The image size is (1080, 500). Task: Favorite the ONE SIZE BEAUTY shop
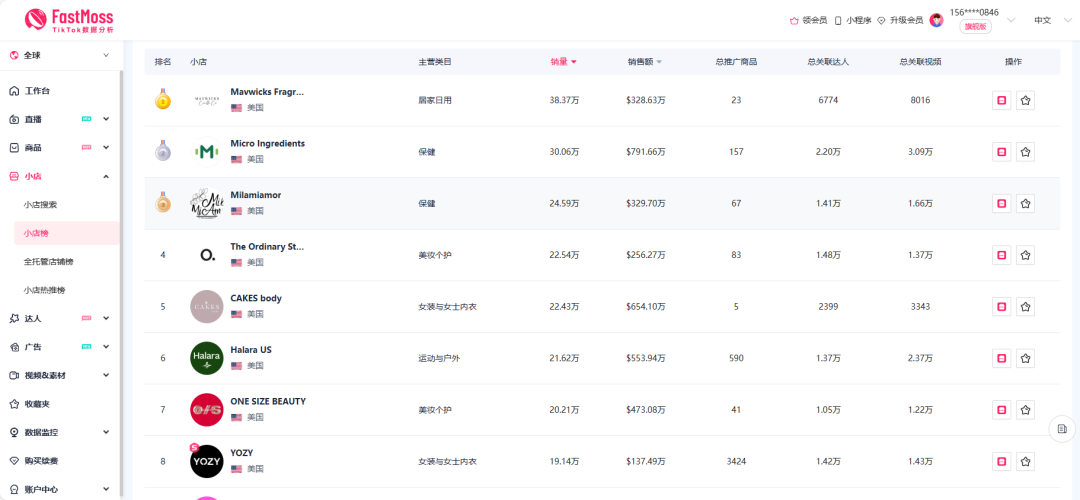tap(1026, 410)
